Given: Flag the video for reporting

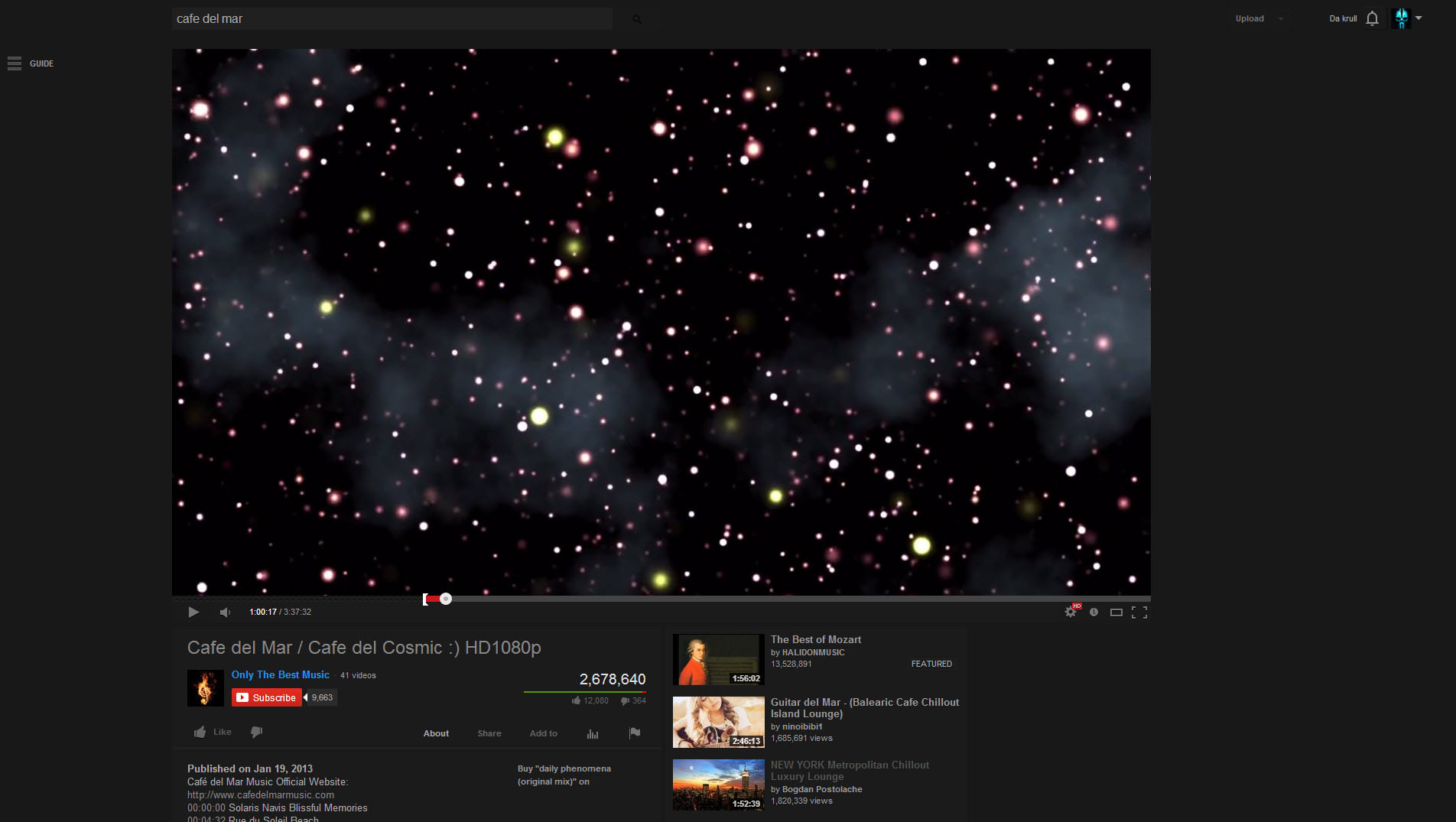Looking at the screenshot, I should tap(634, 733).
